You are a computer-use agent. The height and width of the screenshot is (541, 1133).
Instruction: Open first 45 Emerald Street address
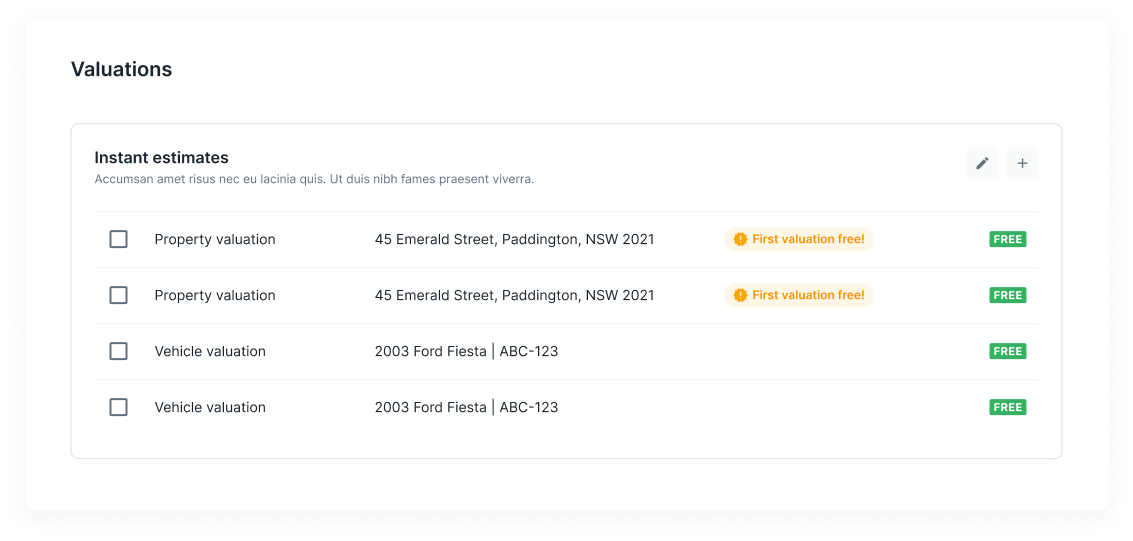pyautogui.click(x=514, y=239)
